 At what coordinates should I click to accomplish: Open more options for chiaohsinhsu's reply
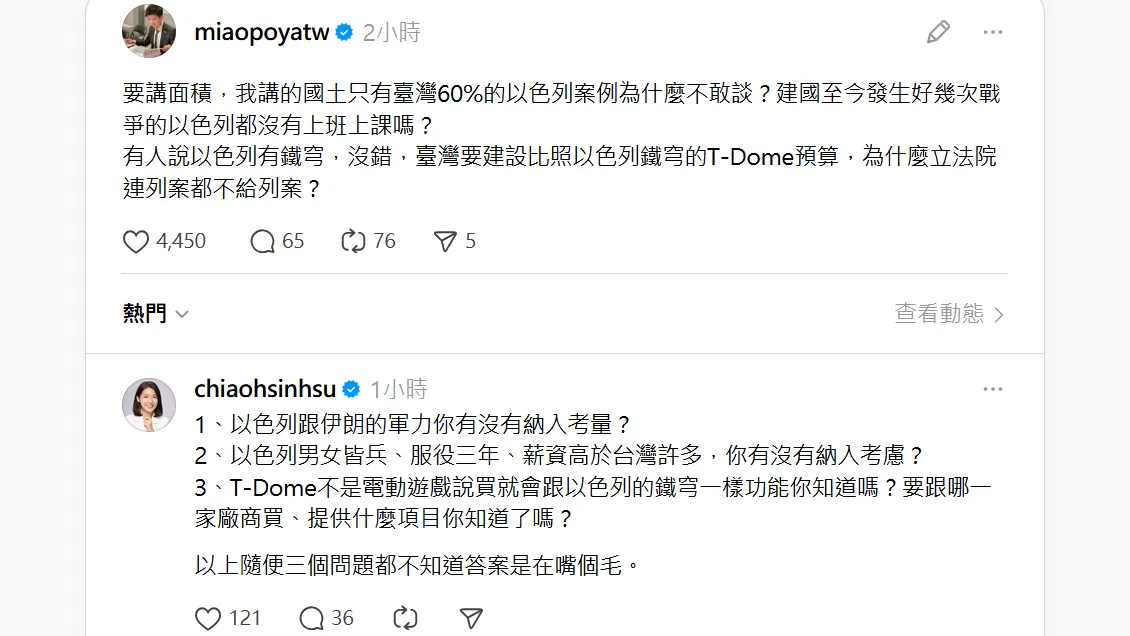pos(992,389)
